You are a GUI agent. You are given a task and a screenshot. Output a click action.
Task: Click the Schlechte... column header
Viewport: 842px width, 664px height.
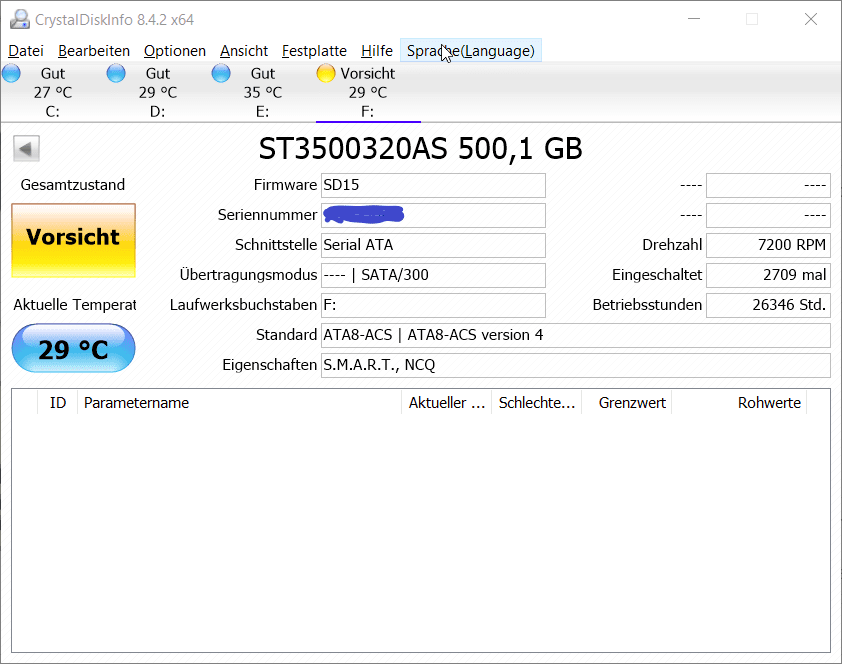536,403
